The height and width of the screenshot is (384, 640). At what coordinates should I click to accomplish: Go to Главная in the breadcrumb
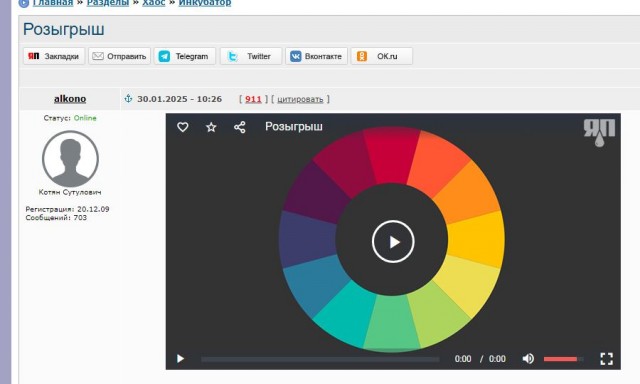coord(53,2)
